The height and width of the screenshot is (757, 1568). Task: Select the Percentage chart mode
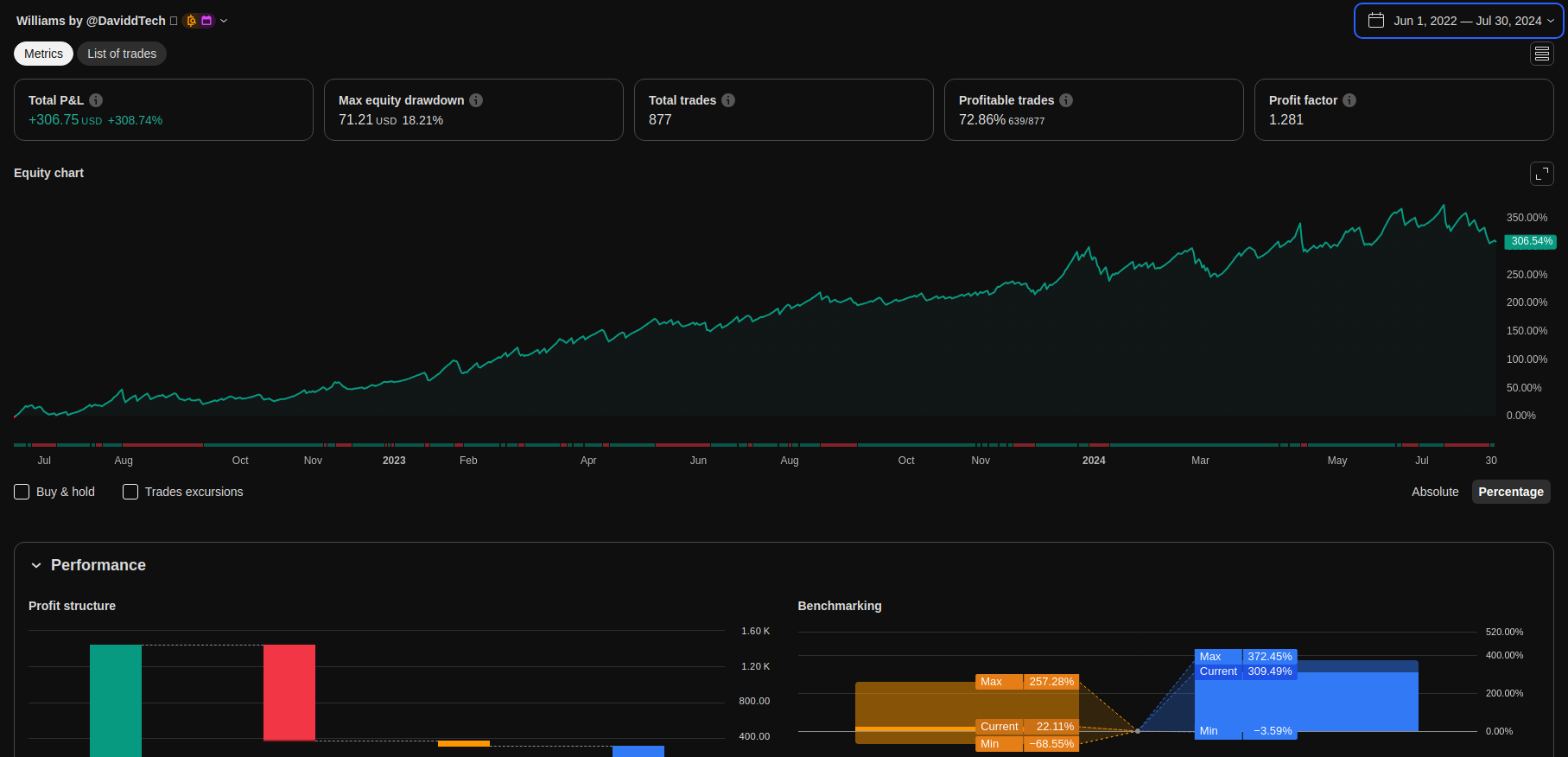point(1510,492)
